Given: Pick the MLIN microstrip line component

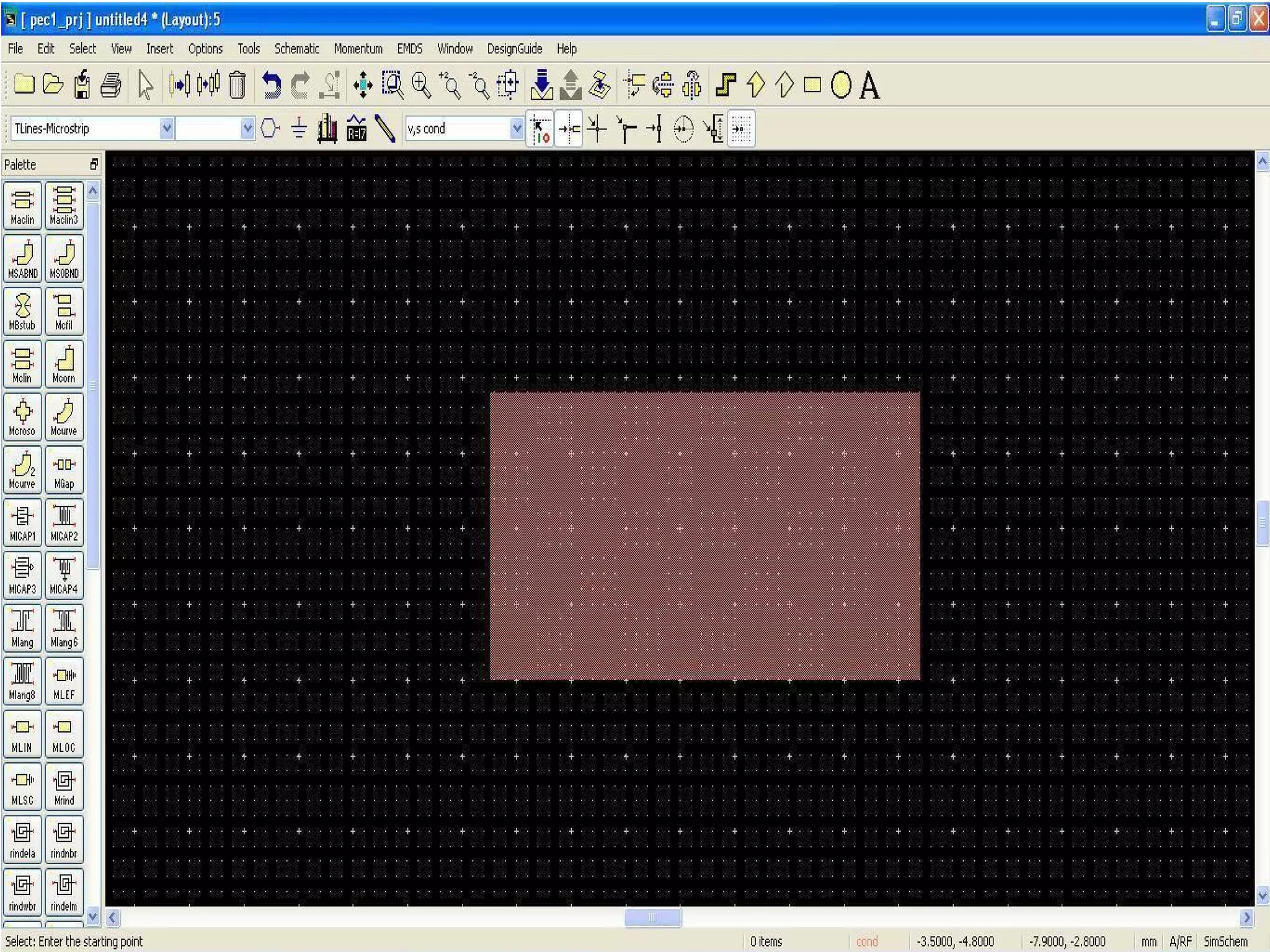Looking at the screenshot, I should [x=22, y=734].
